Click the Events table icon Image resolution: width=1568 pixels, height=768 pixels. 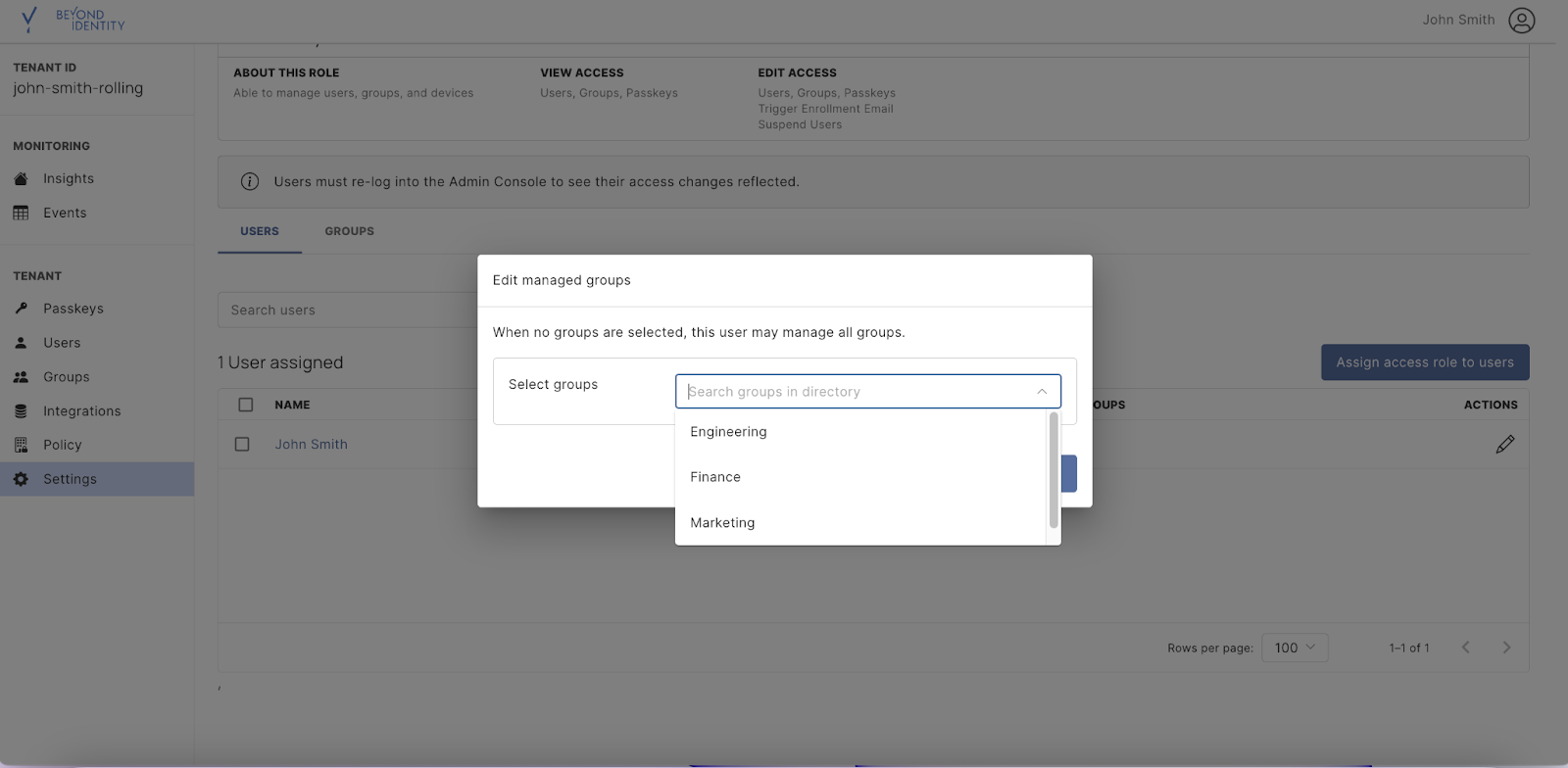pos(21,213)
